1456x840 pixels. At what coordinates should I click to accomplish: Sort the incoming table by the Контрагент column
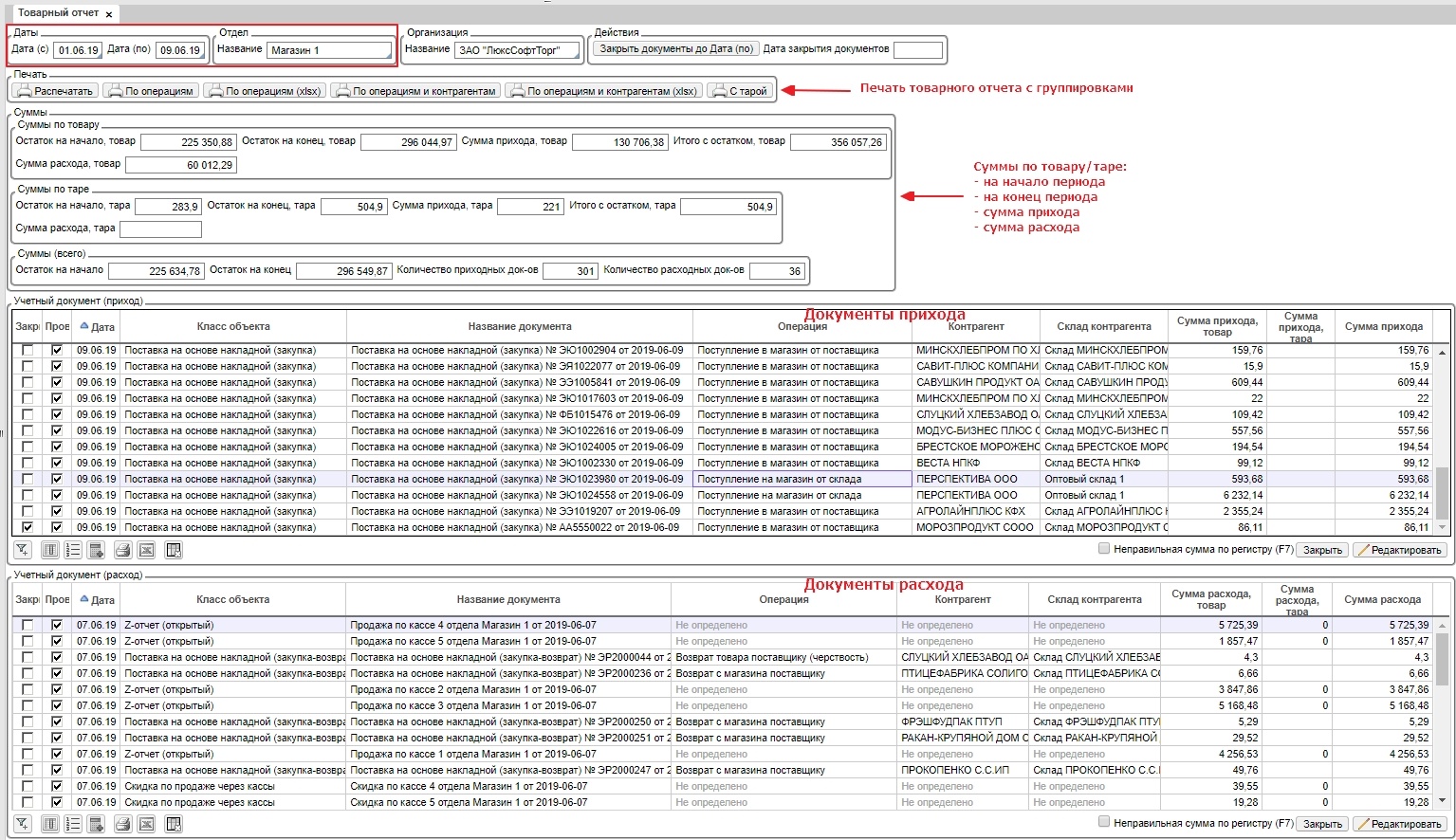(975, 326)
